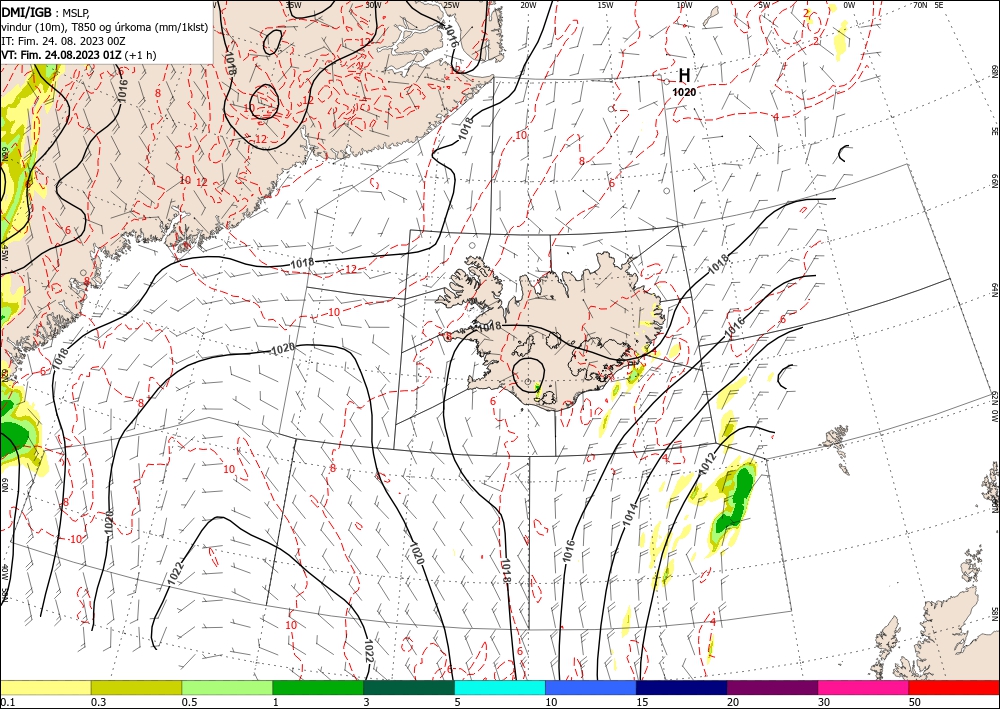Viewport: 1000px width, 709px height.
Task: Click the olive 0.3–0.5 mm legend swatch
Action: coord(136,687)
